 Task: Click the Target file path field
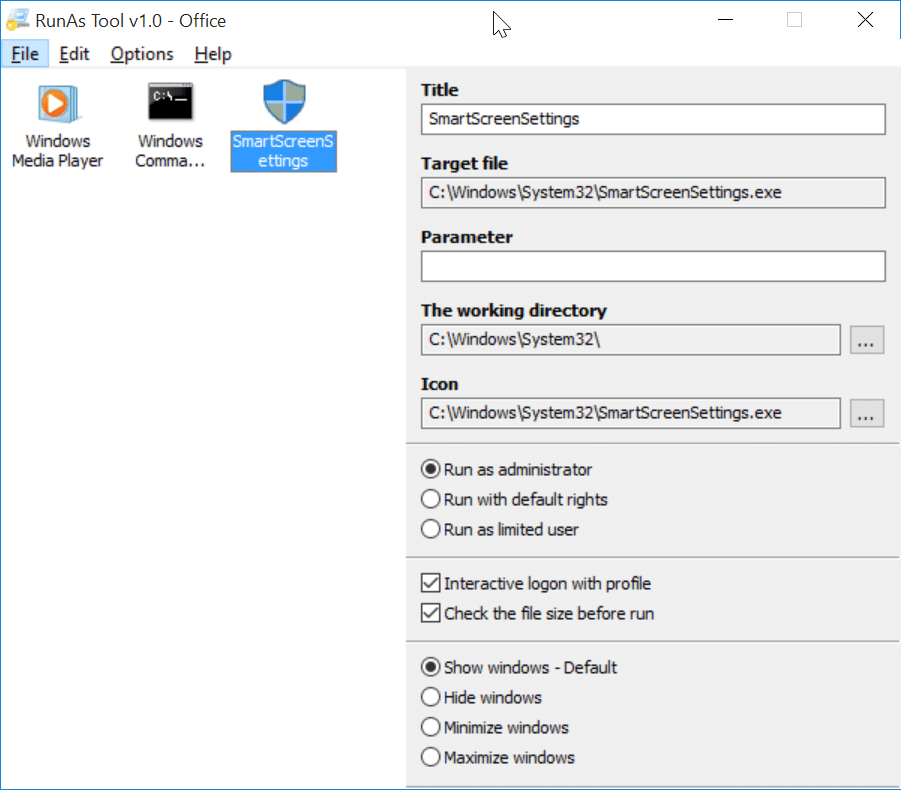point(653,192)
